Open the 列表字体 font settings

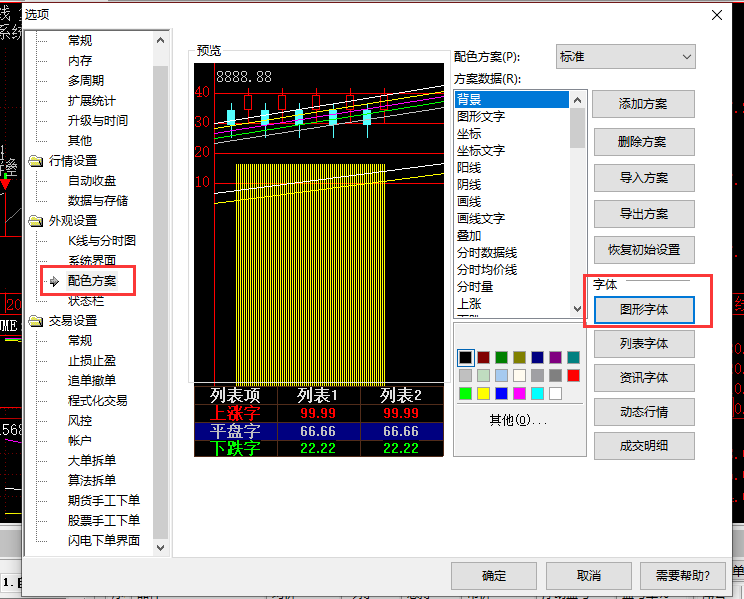click(x=644, y=344)
